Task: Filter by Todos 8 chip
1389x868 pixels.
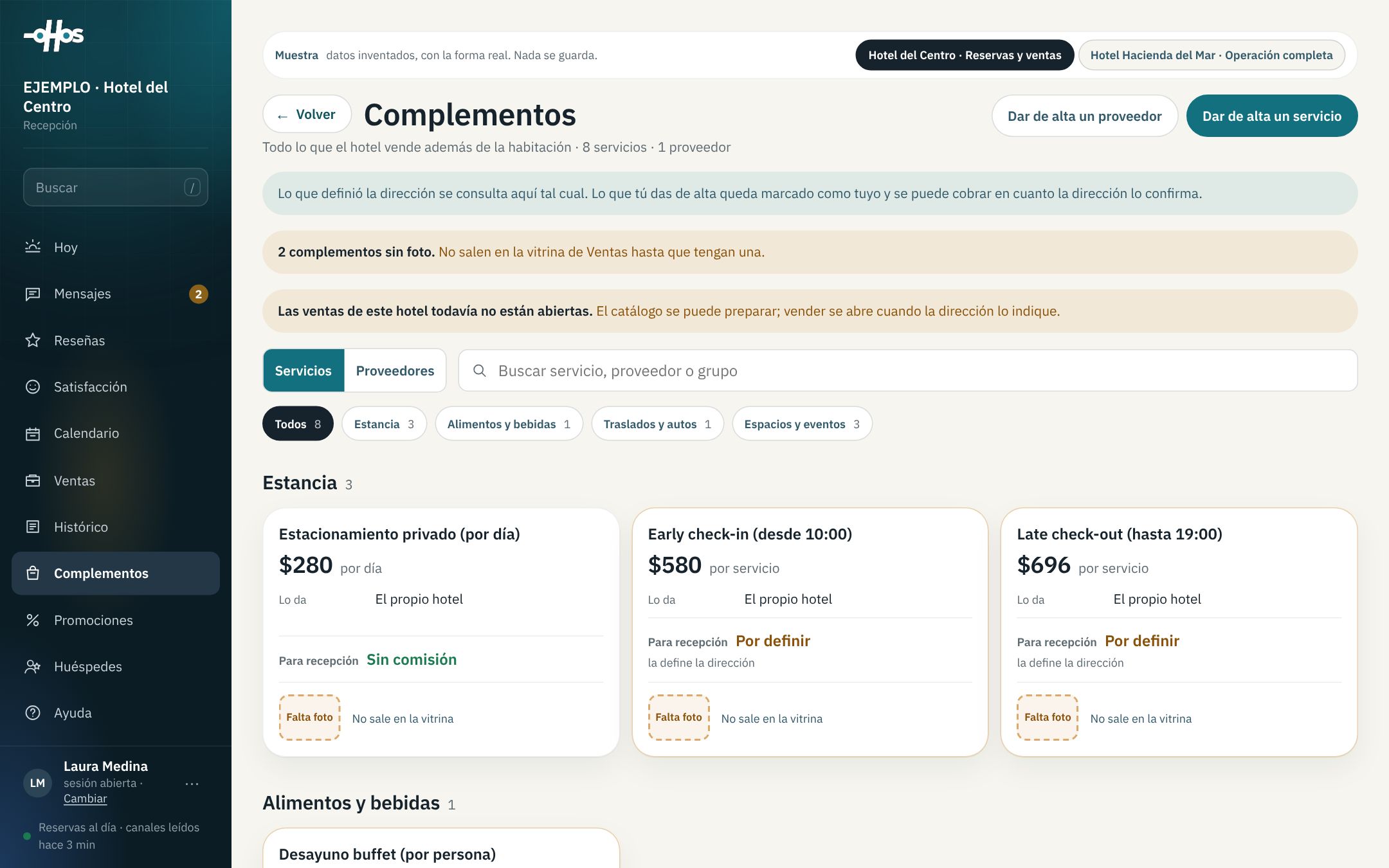Action: tap(298, 424)
